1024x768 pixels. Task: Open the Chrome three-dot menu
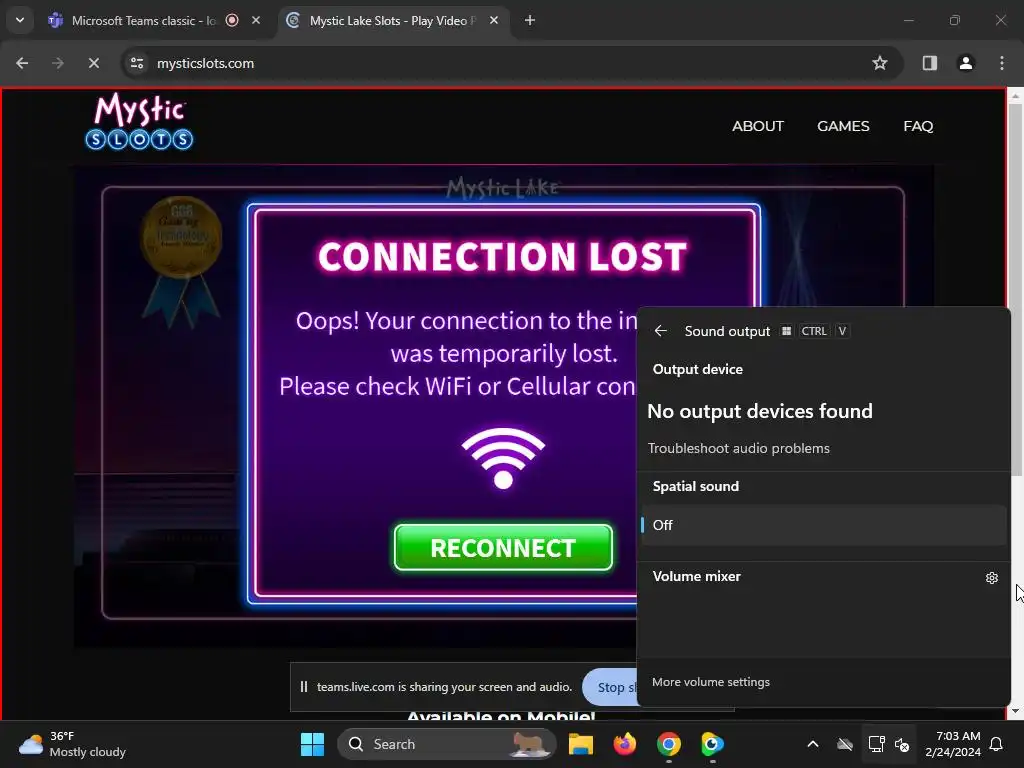tap(1002, 63)
